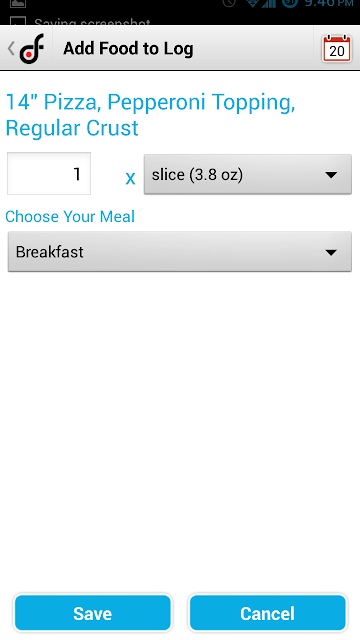Cancel adding the food

pos(267,613)
